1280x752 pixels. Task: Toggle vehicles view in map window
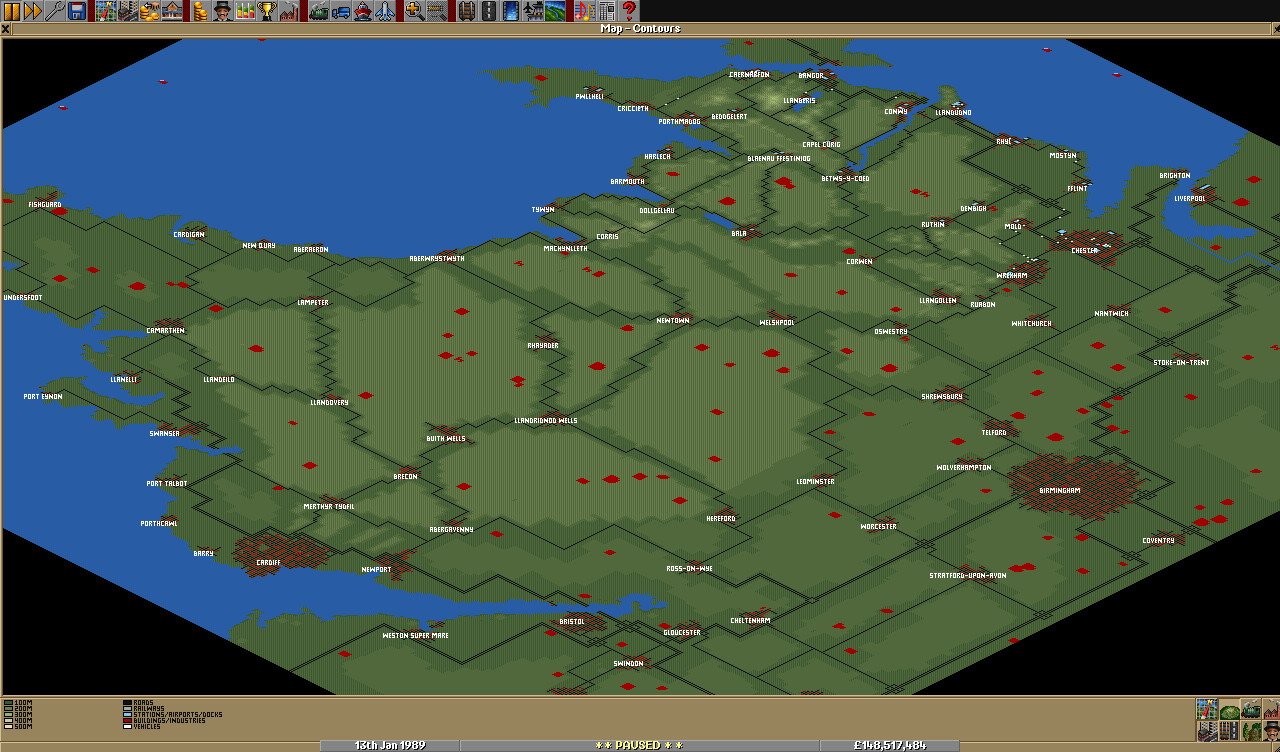click(x=1251, y=709)
